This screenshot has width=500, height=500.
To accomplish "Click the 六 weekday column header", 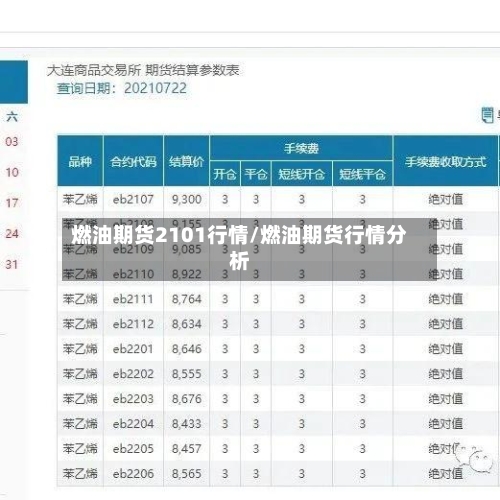I will [12, 117].
